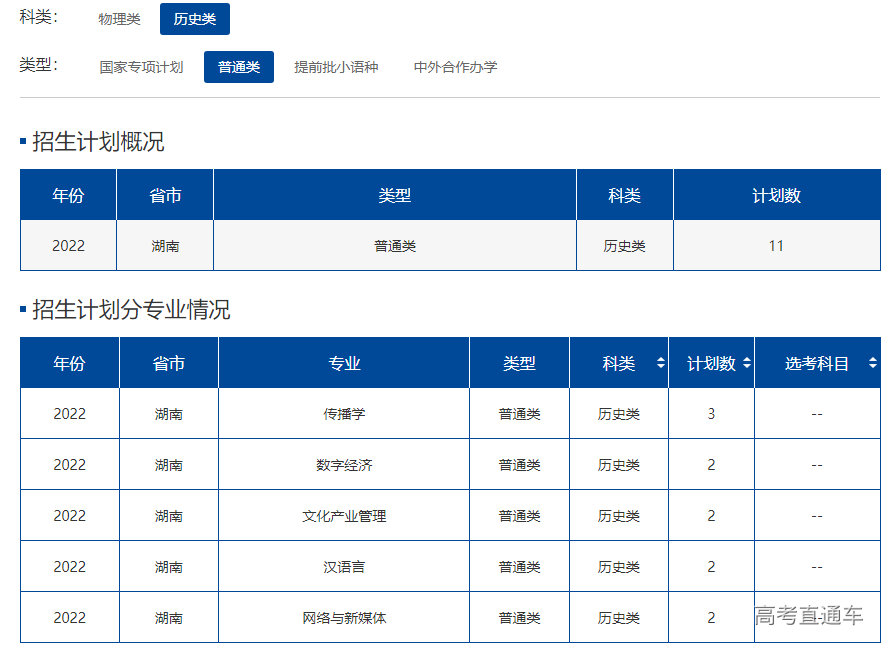Select the 历史类 tab

194,18
